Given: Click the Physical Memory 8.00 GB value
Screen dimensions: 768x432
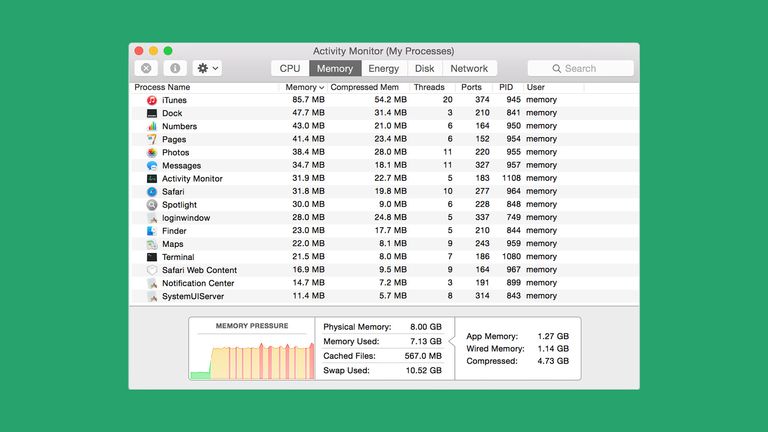Looking at the screenshot, I should tap(426, 327).
